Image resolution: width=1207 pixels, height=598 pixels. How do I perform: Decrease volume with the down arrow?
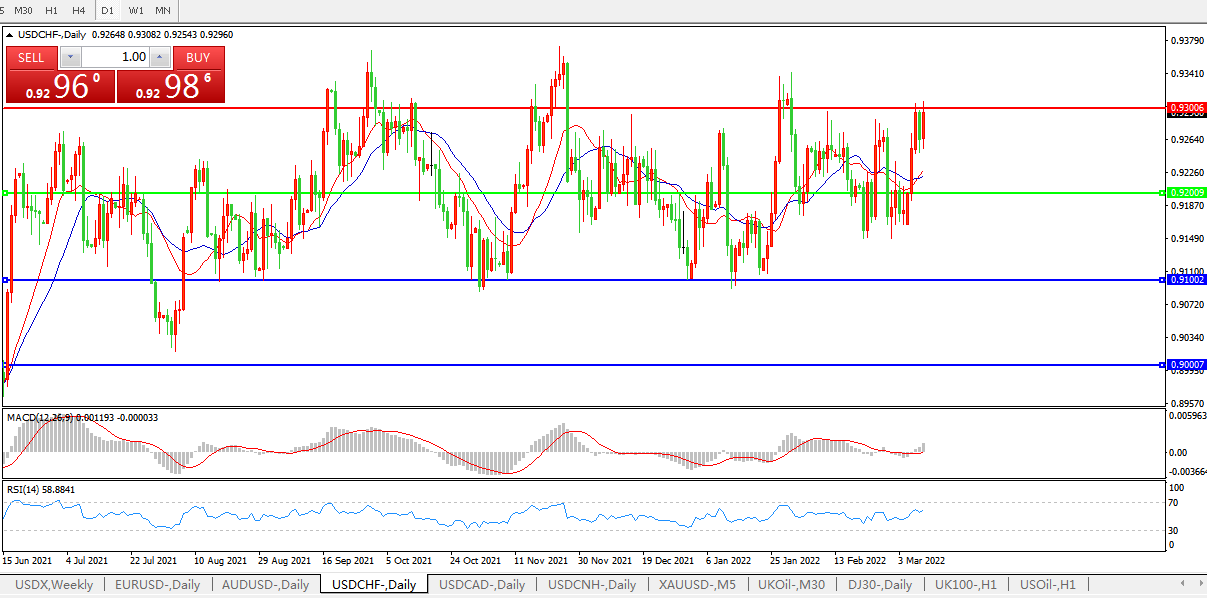(70, 57)
